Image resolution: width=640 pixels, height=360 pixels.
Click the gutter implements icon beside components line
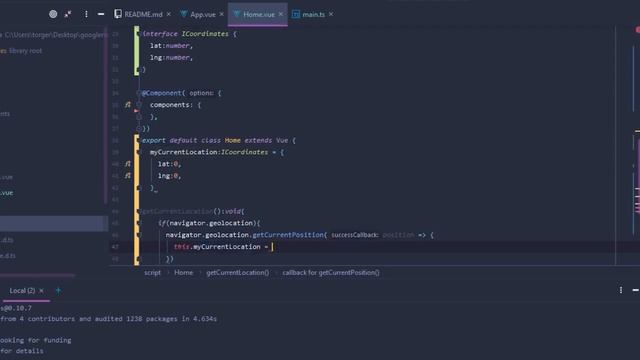pyautogui.click(x=128, y=105)
